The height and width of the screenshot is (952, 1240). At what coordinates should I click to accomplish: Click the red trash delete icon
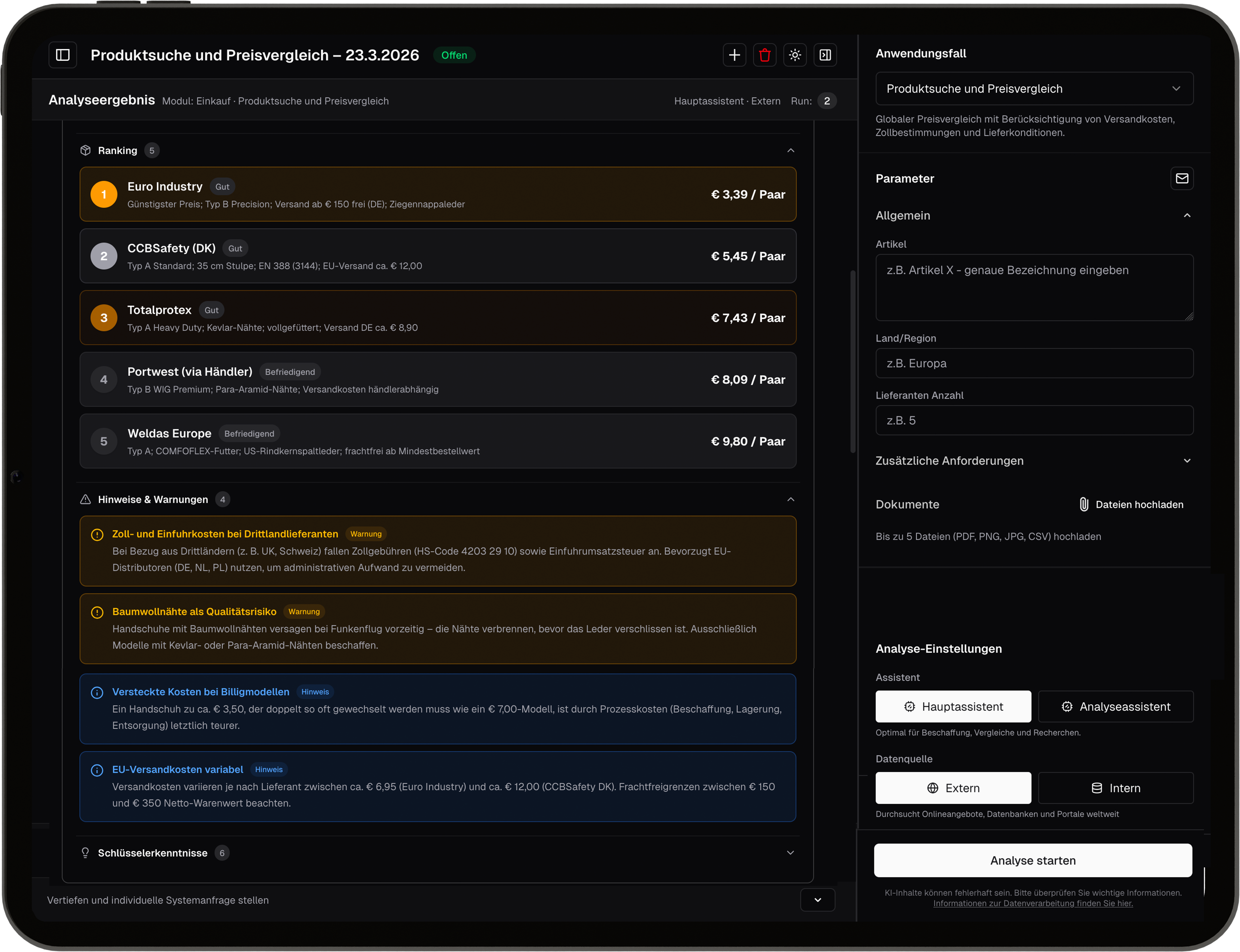764,55
